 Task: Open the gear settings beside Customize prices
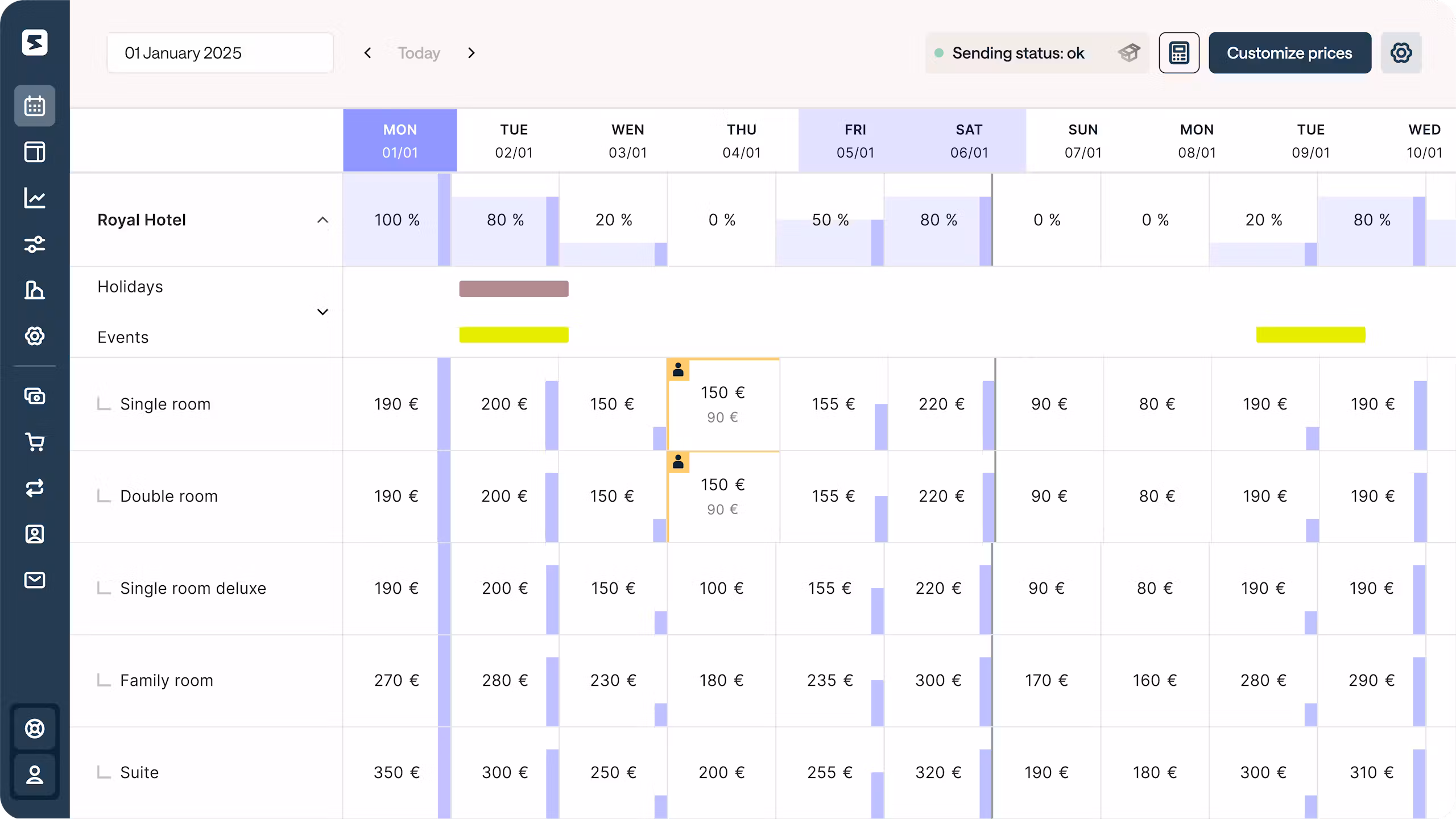pyautogui.click(x=1401, y=53)
